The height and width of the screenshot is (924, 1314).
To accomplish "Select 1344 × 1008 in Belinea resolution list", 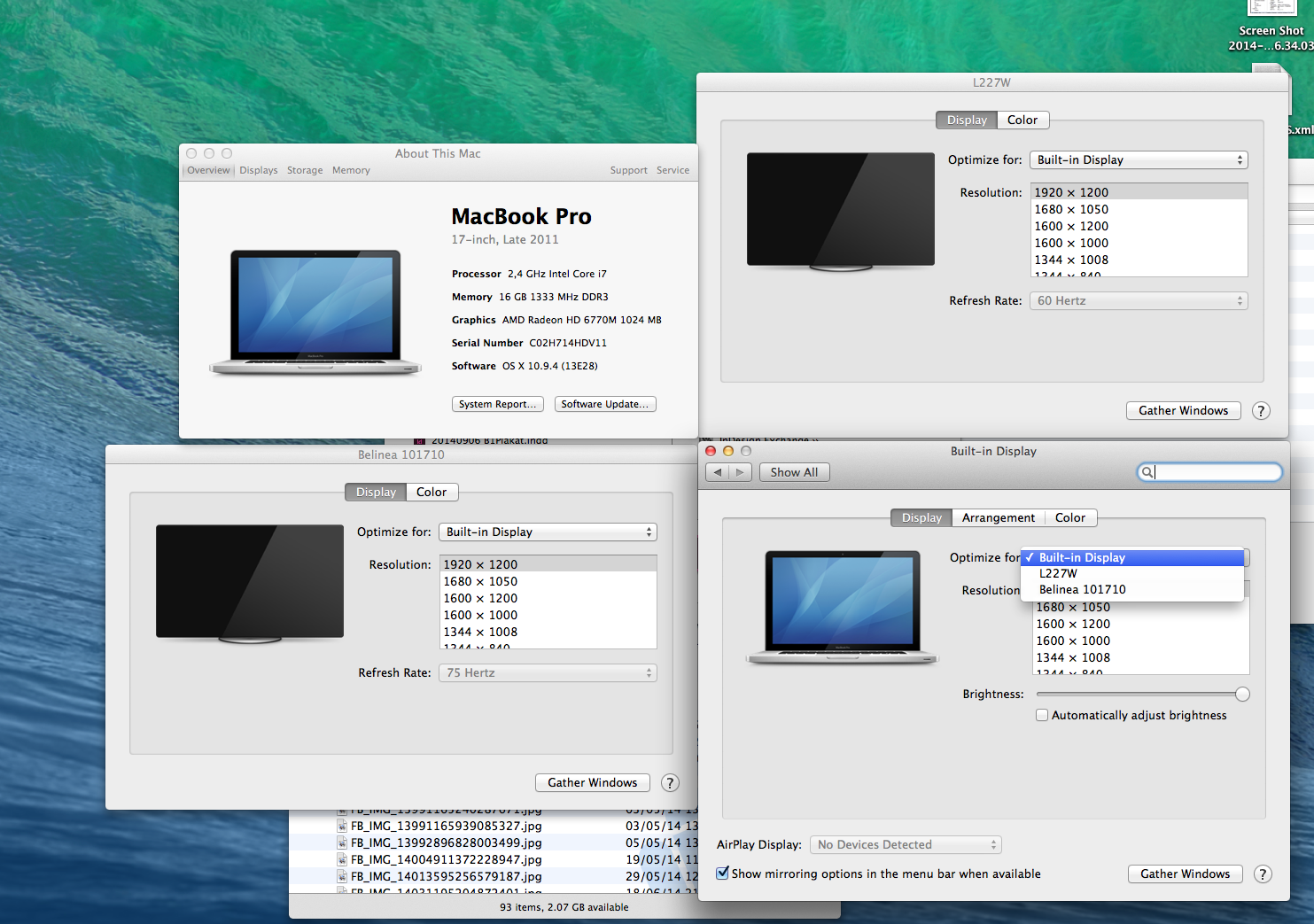I will click(x=548, y=632).
